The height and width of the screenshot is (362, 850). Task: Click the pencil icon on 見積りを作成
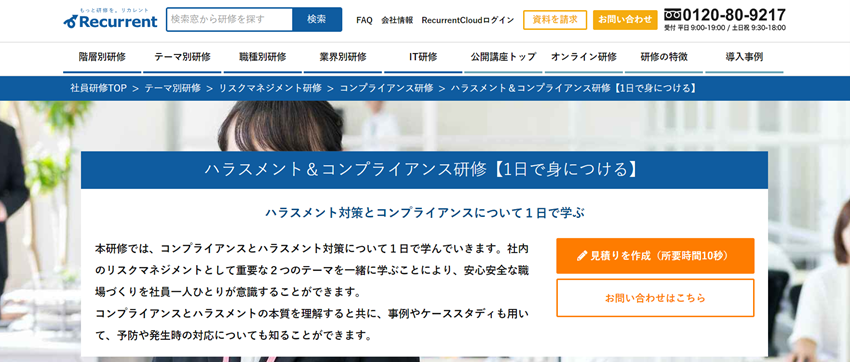(582, 256)
